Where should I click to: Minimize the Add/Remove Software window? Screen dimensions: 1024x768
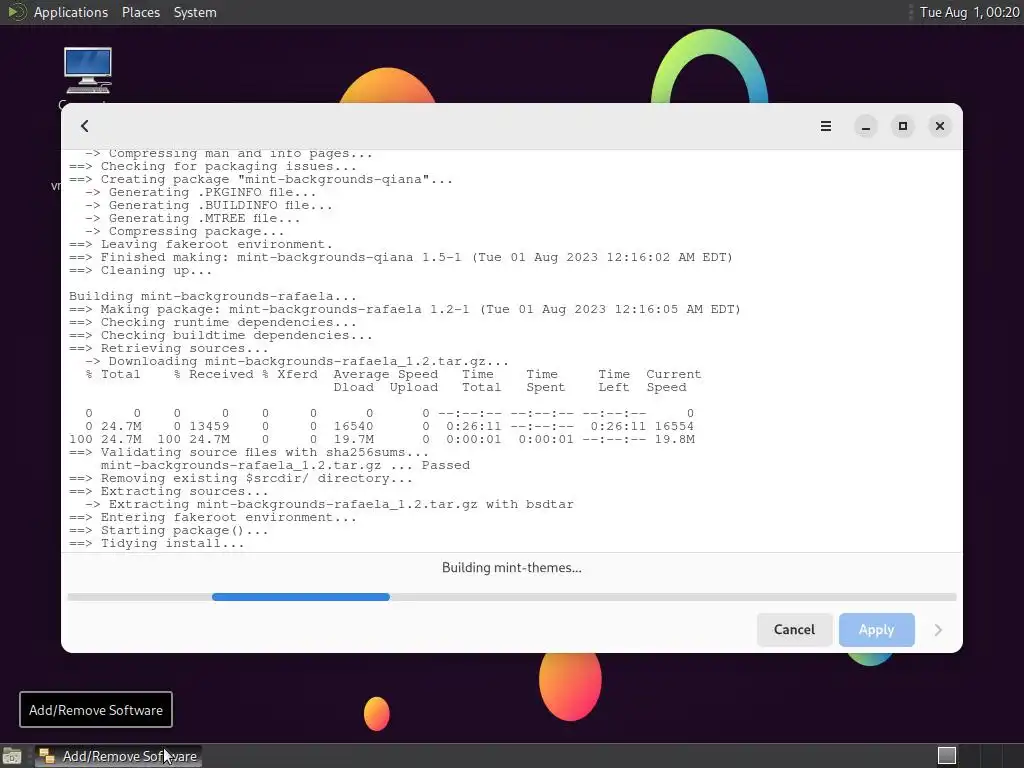(866, 126)
